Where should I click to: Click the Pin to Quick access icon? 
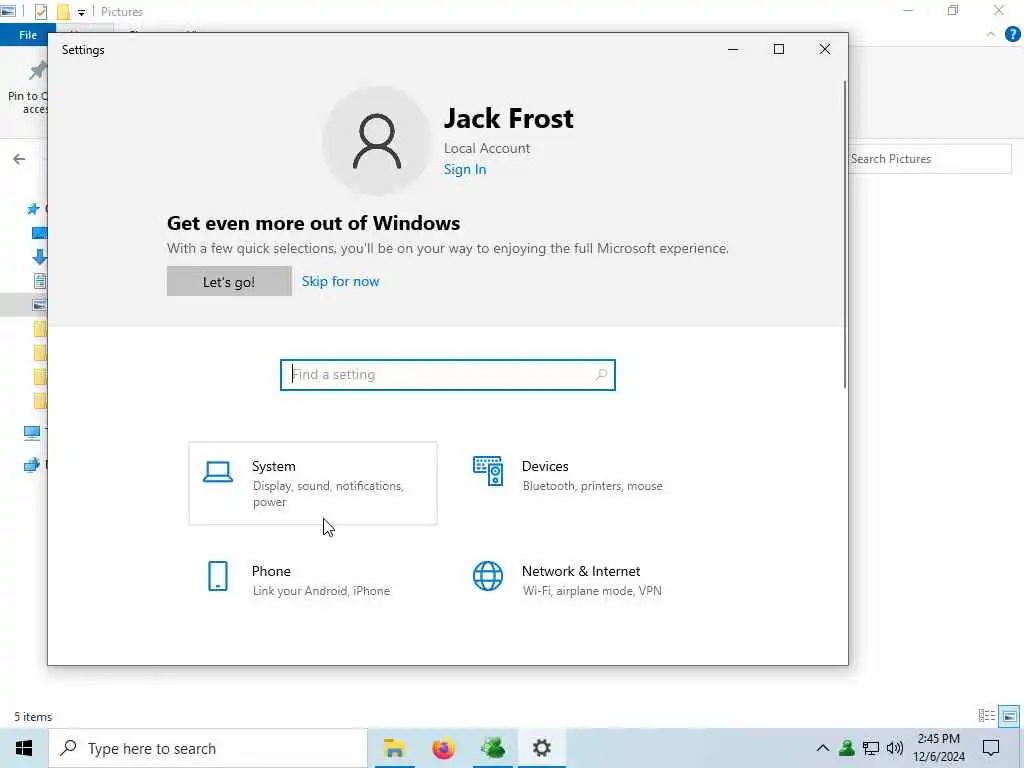pyautogui.click(x=38, y=71)
